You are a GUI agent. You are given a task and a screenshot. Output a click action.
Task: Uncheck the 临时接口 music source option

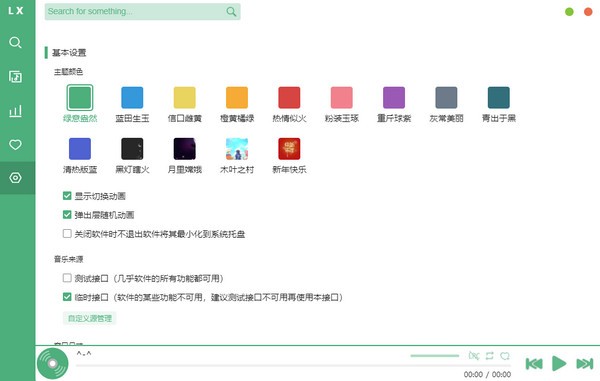coord(67,297)
